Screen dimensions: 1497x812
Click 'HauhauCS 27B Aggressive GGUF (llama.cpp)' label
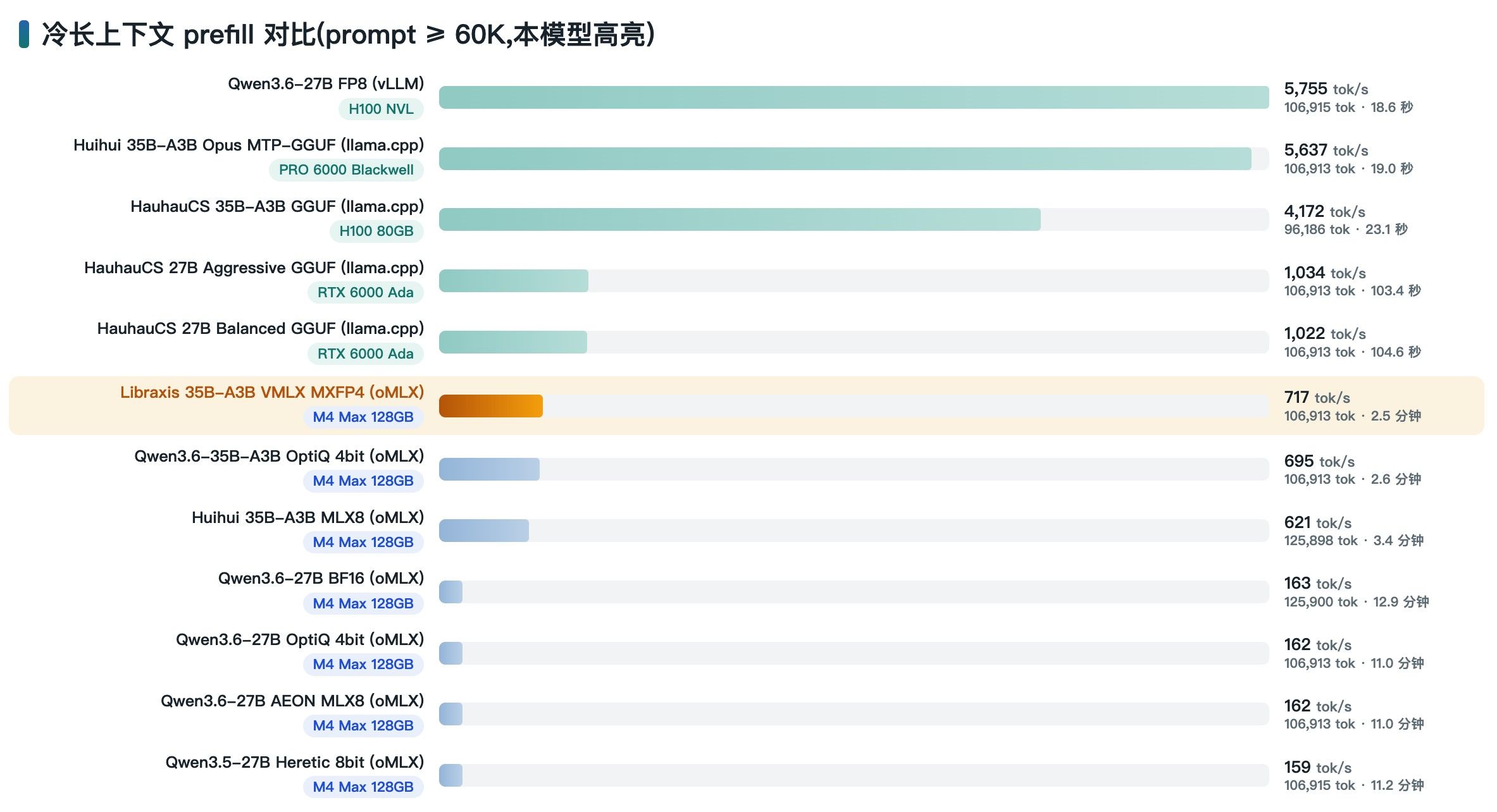(x=254, y=268)
